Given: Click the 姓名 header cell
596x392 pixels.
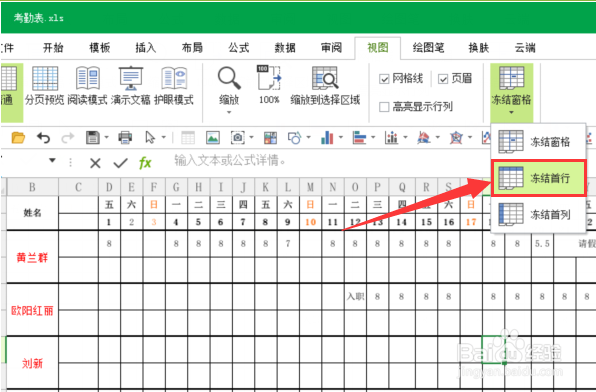Looking at the screenshot, I should [32, 213].
